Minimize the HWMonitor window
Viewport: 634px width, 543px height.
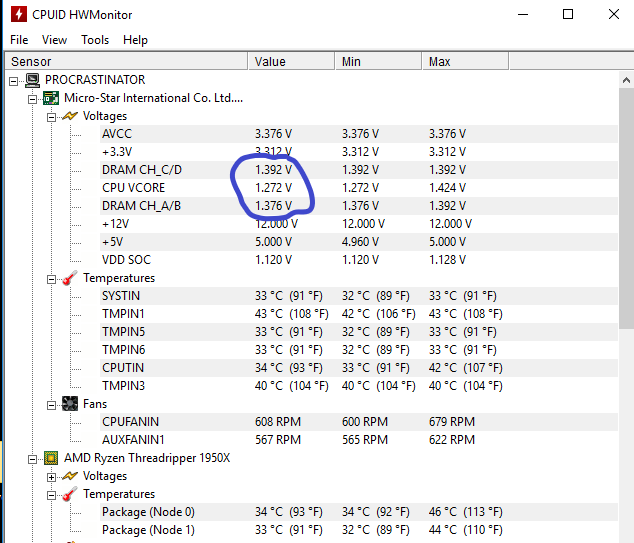point(523,14)
